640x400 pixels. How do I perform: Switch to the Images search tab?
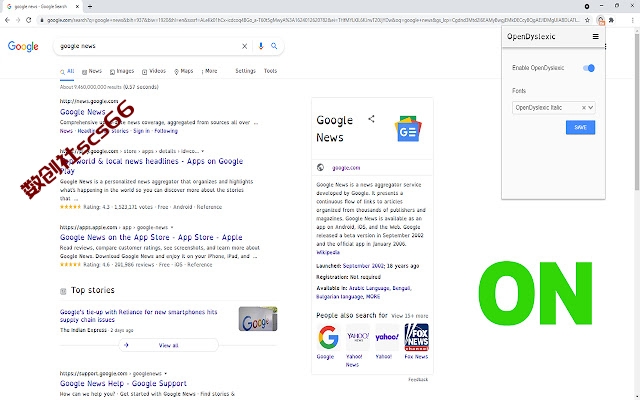(122, 71)
